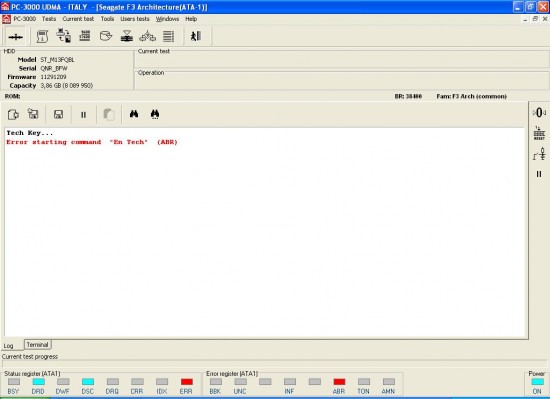Open the firmware modules grid icon
This screenshot has width=550, height=399.
85,36
